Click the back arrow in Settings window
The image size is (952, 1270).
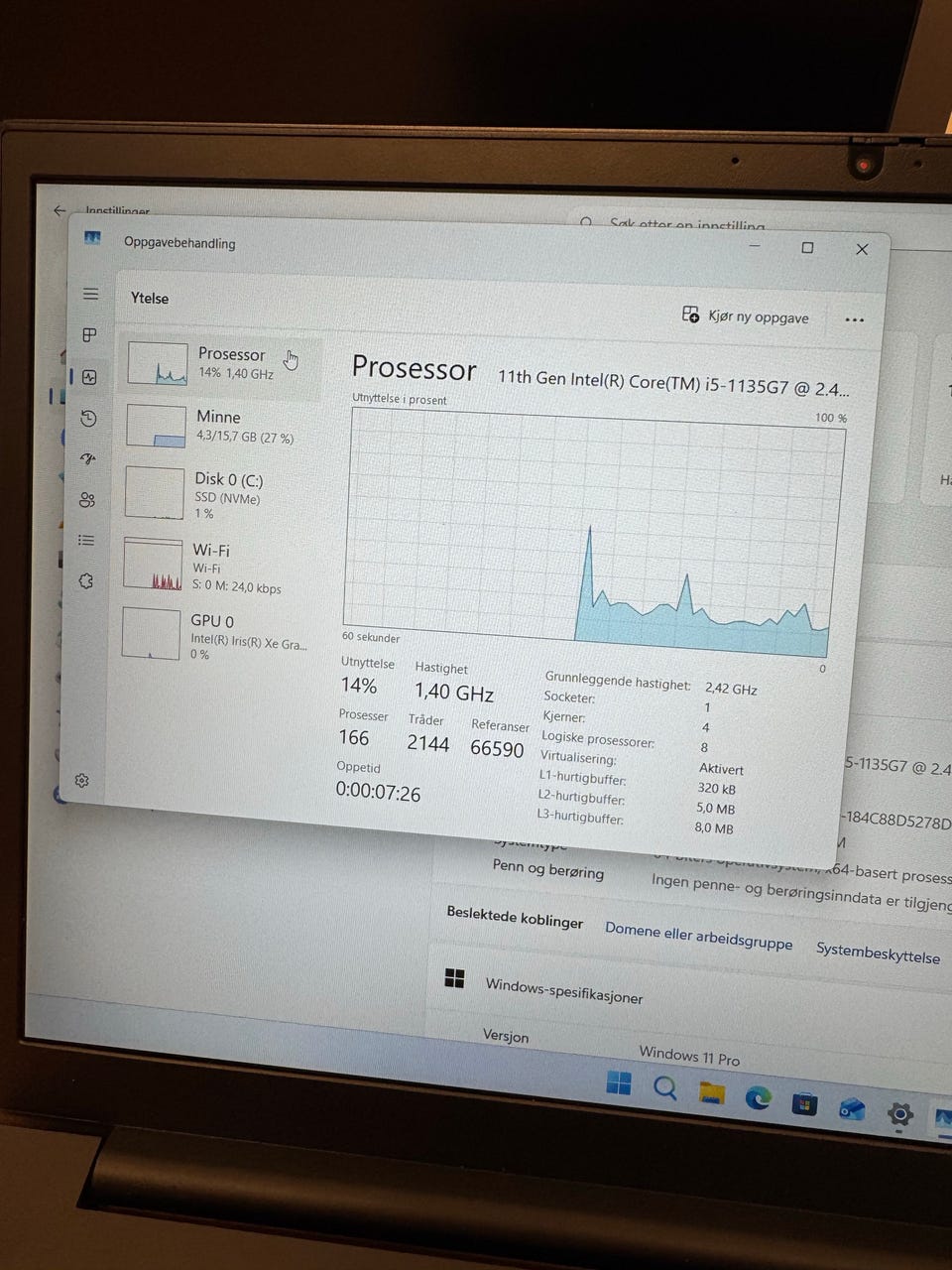59,210
